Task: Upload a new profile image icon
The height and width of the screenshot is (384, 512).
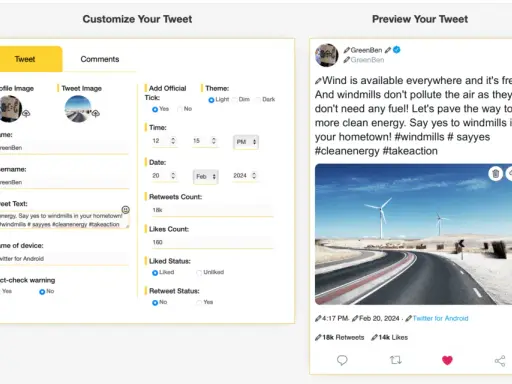Action: [x=26, y=113]
